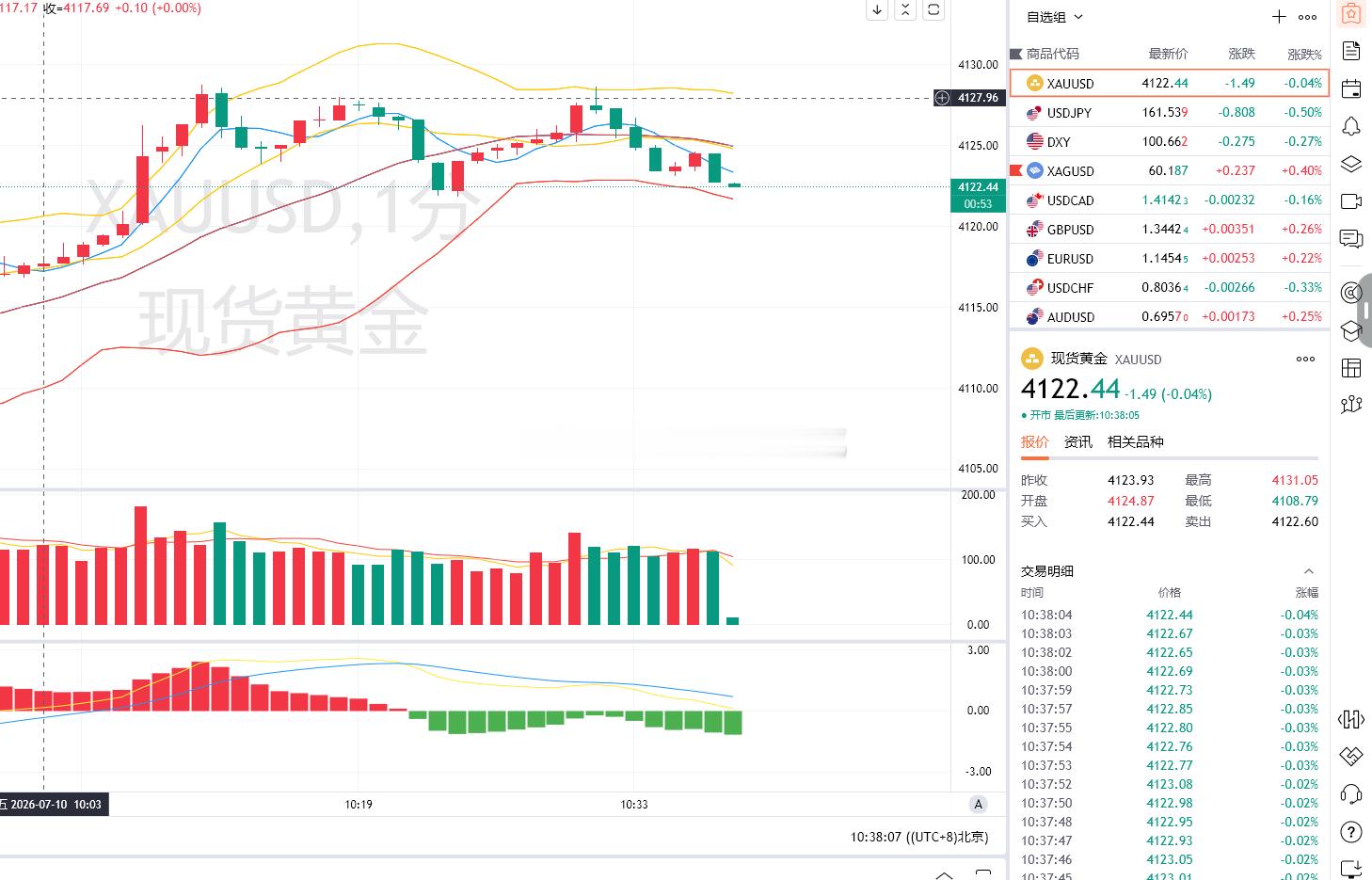Select the DXY watchlist row

[1169, 141]
